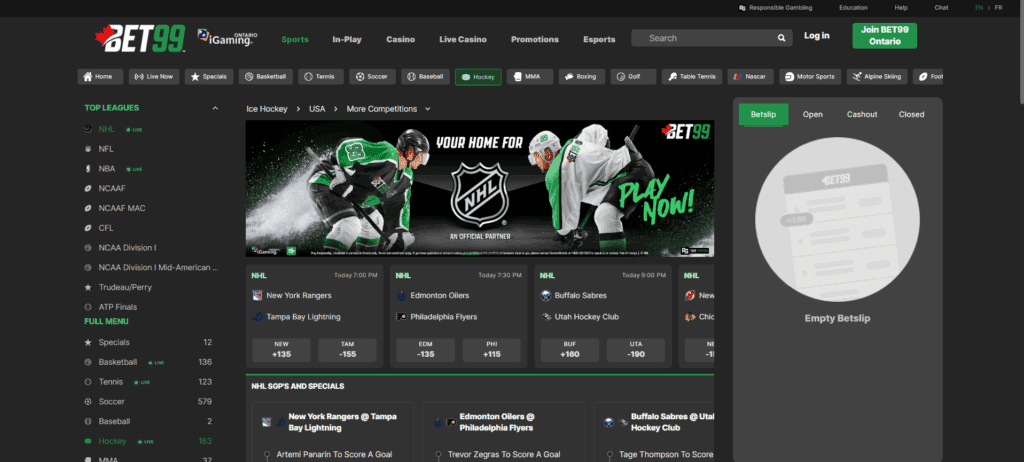1024x462 pixels.
Task: Select Basketball in sports bar
Action: [266, 76]
